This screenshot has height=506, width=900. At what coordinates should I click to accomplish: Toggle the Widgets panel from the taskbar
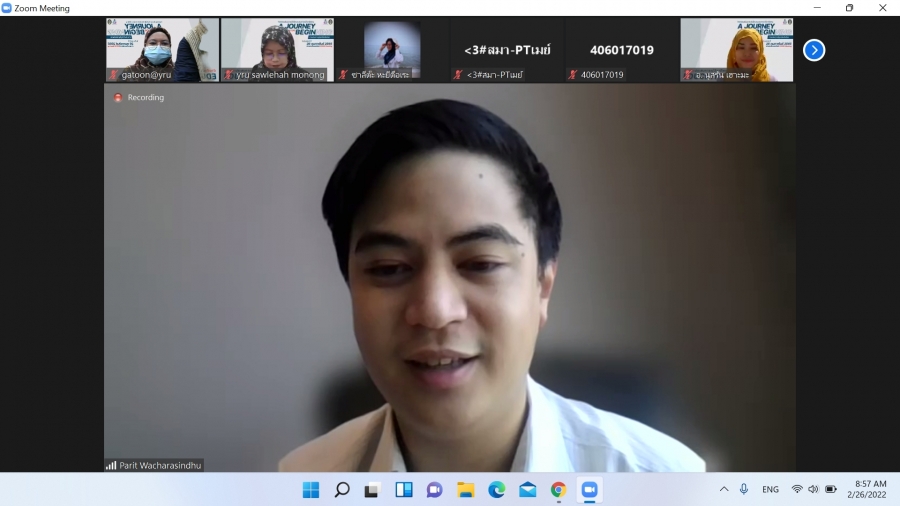click(x=403, y=490)
